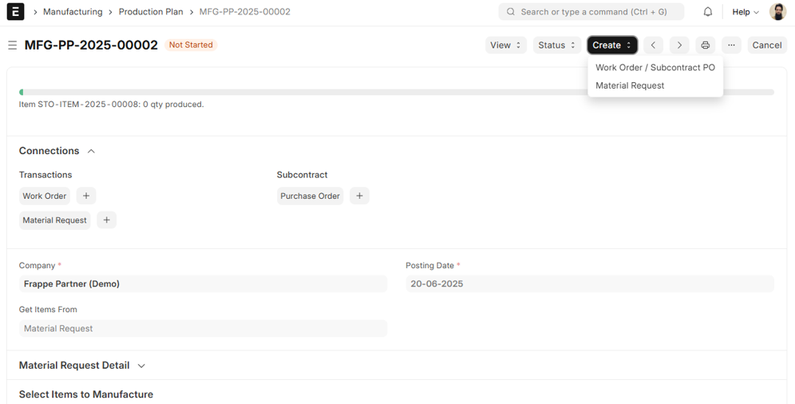Open the user profile avatar
The image size is (795, 404).
778,12
